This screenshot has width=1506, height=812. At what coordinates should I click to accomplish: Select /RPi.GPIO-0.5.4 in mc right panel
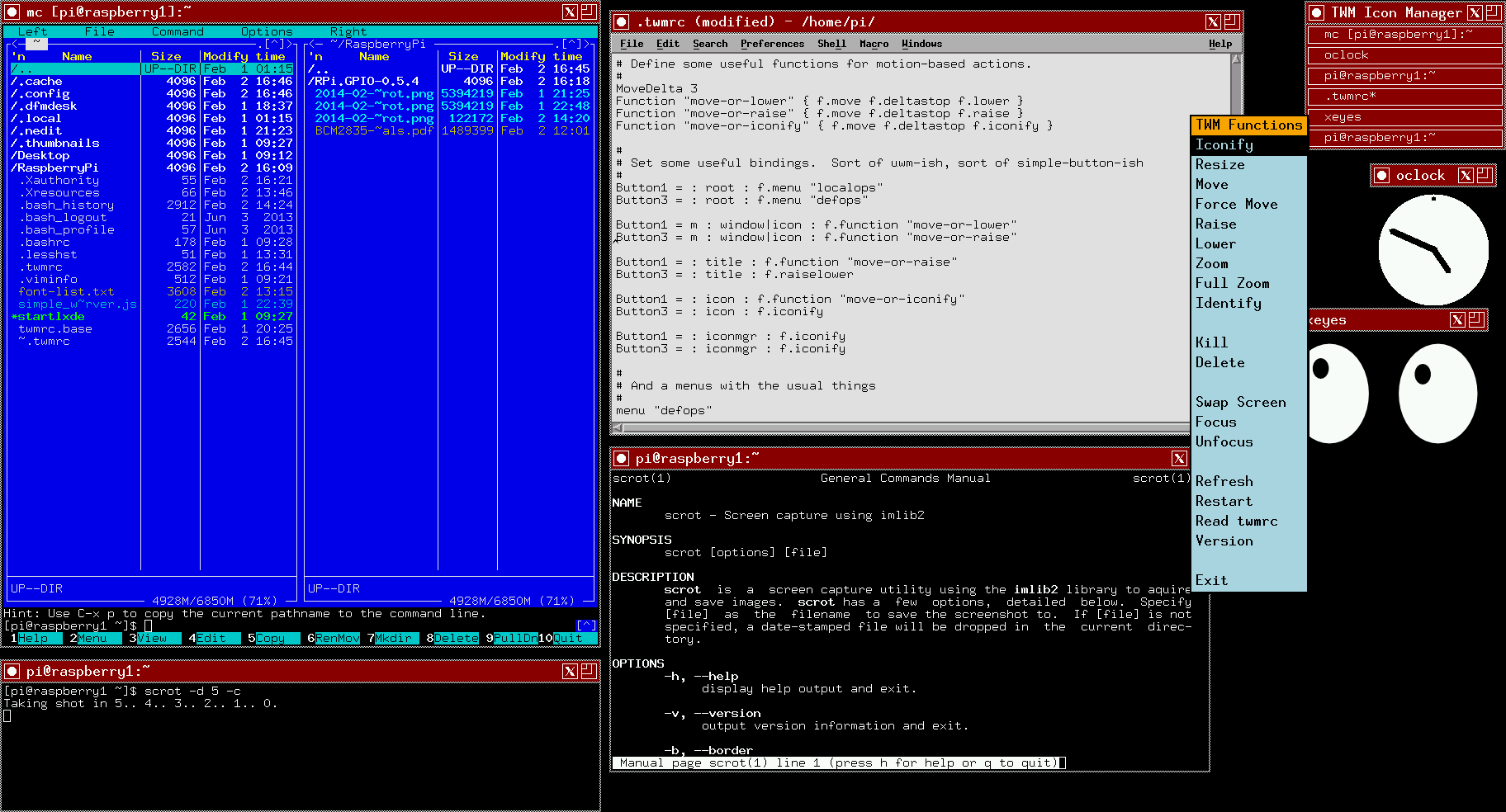[449, 81]
